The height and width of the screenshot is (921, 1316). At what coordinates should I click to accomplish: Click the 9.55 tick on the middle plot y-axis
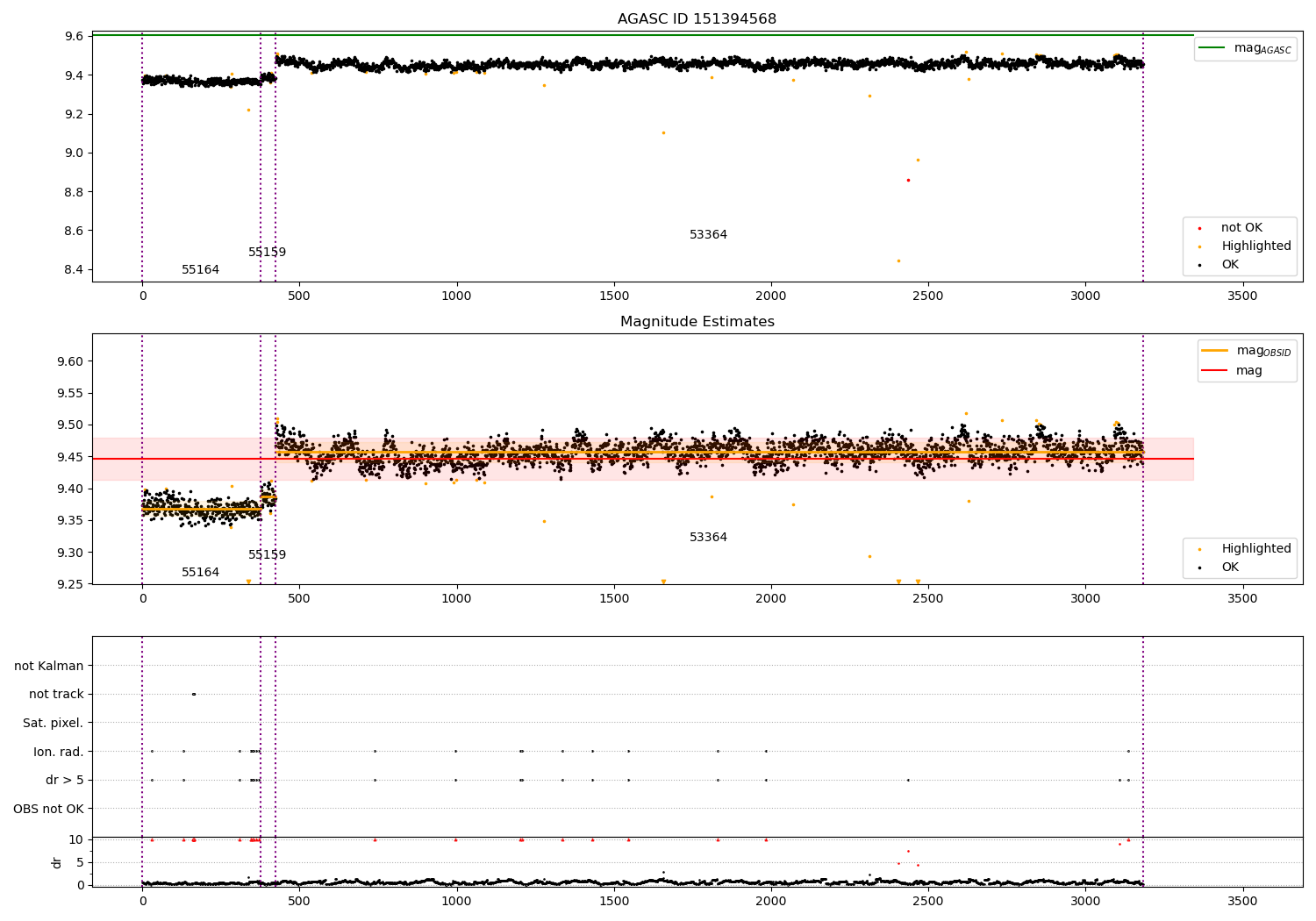click(x=70, y=394)
